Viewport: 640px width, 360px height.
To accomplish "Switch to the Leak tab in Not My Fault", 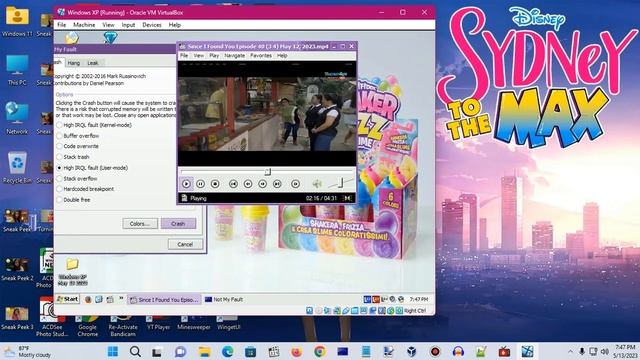I will pyautogui.click(x=93, y=63).
